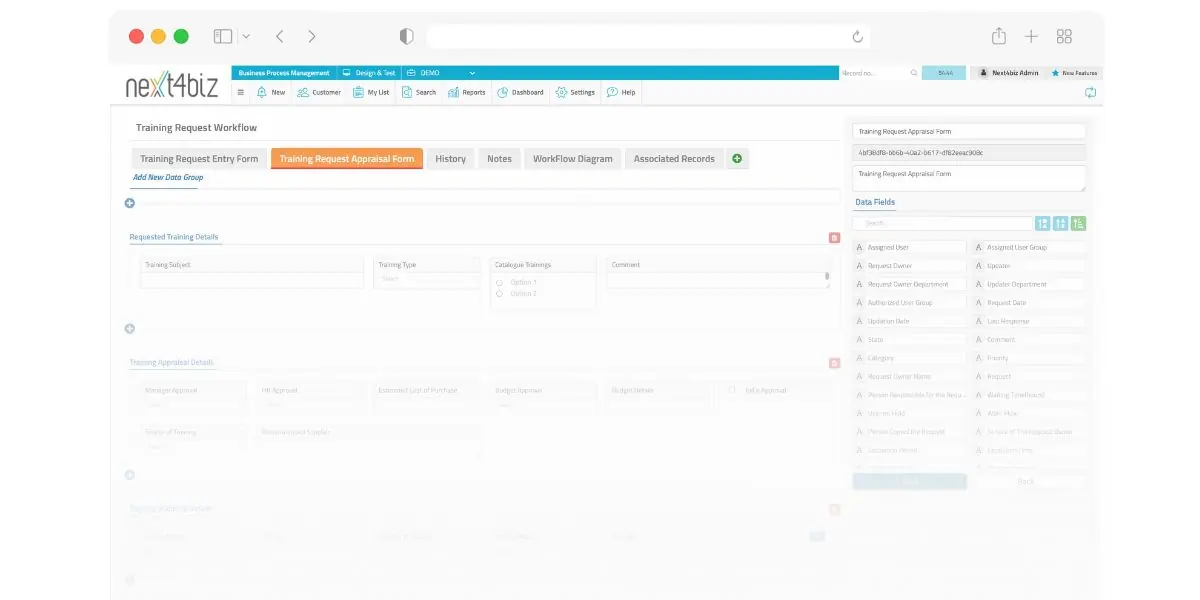1200x600 pixels.
Task: Open Customer from the toolbar
Action: pos(319,92)
